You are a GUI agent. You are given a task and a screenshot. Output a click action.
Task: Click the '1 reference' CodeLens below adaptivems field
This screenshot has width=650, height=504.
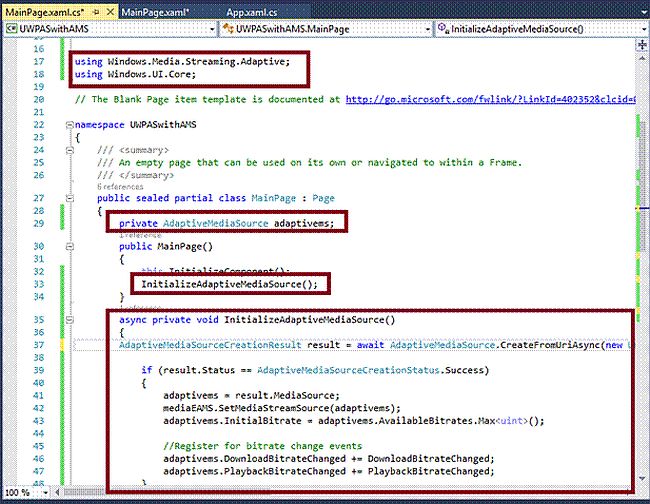140,235
